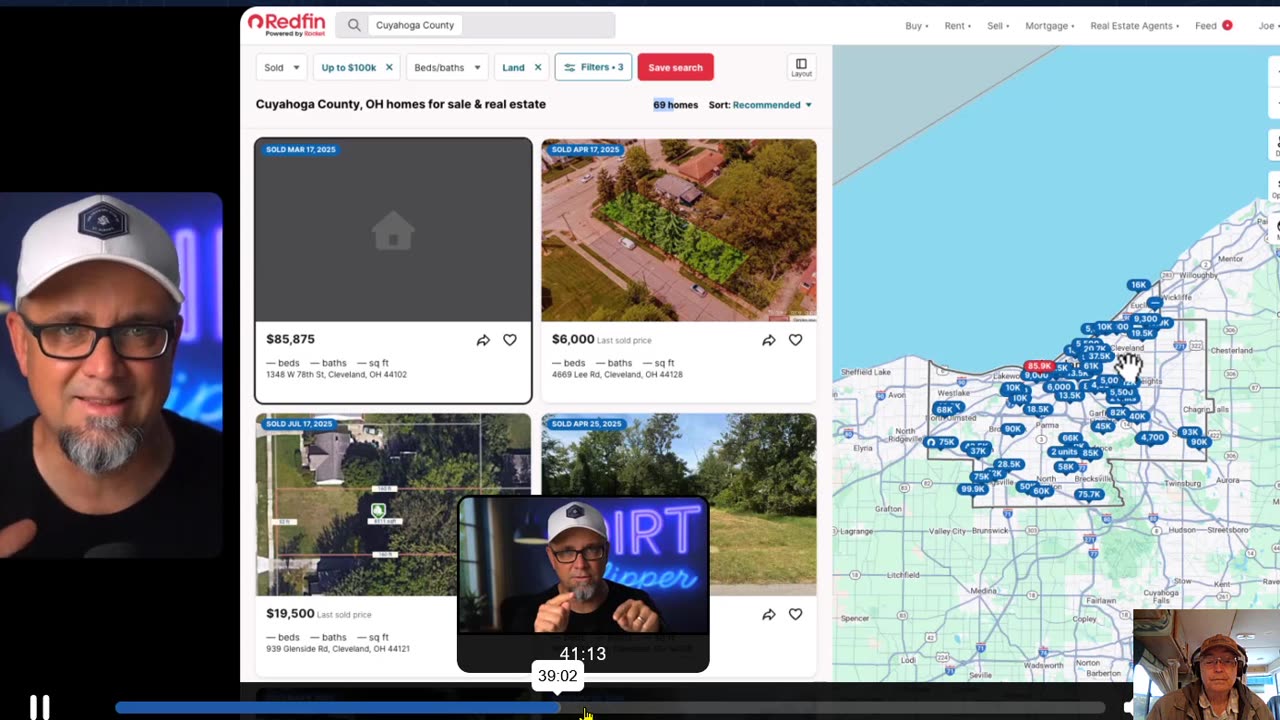Click the SOLD APR 17, 2025 badge
Screen dimensions: 1280x720
click(586, 149)
